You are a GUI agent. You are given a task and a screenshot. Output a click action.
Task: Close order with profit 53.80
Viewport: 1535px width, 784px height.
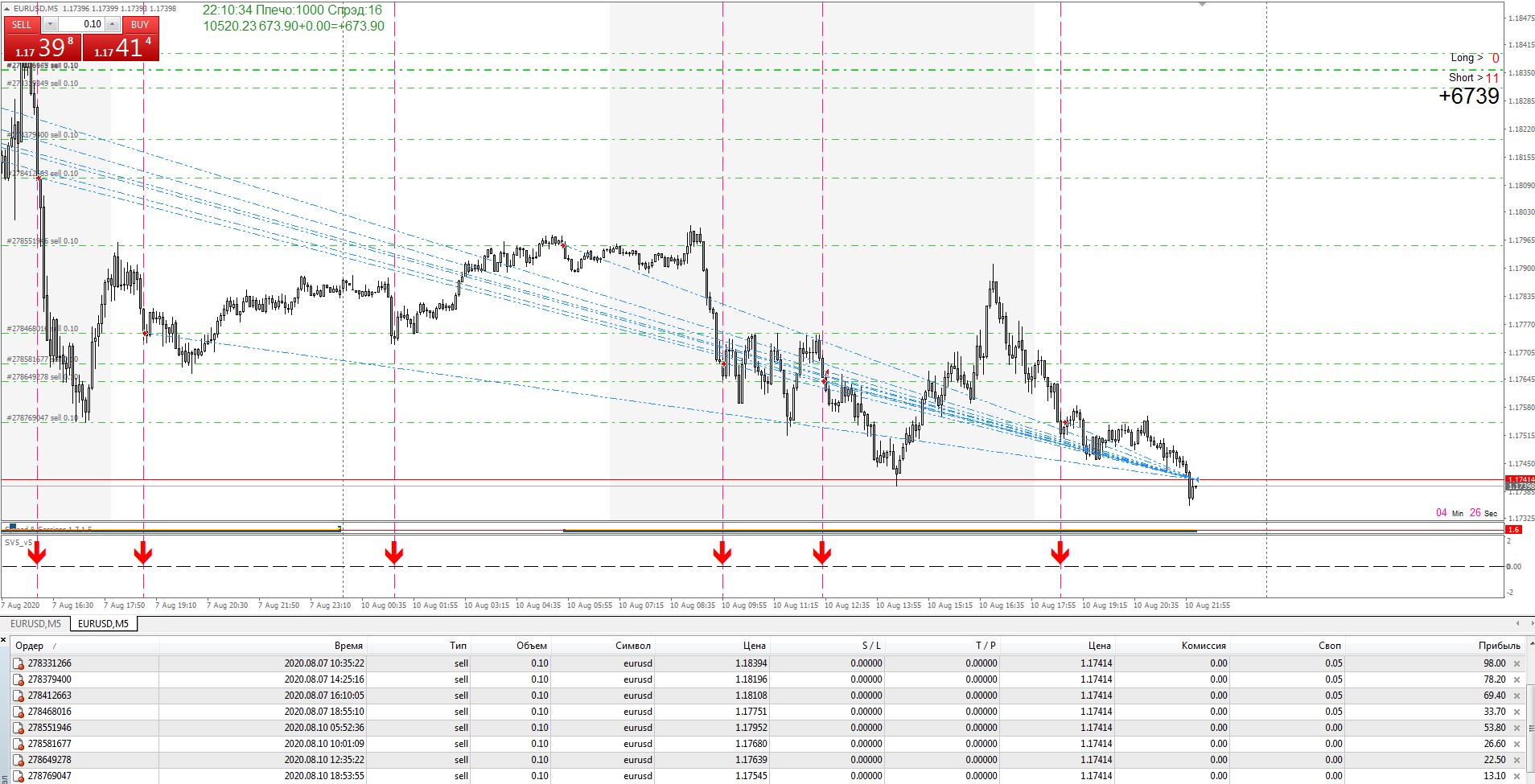[x=1517, y=728]
